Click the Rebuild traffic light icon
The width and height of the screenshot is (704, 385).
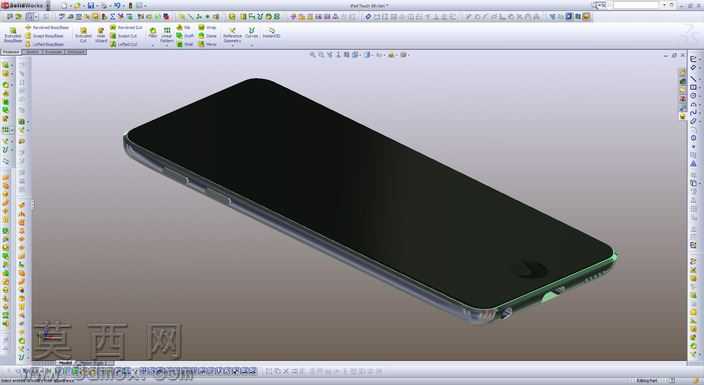tap(131, 6)
